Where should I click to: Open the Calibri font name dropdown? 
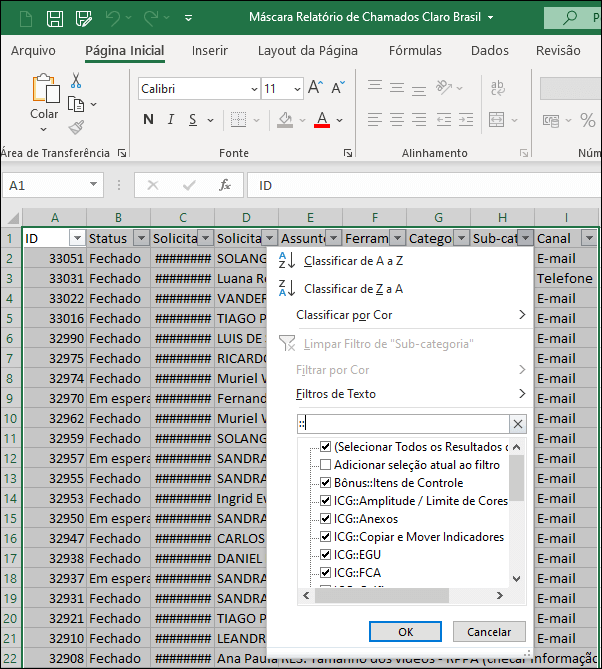click(x=254, y=89)
